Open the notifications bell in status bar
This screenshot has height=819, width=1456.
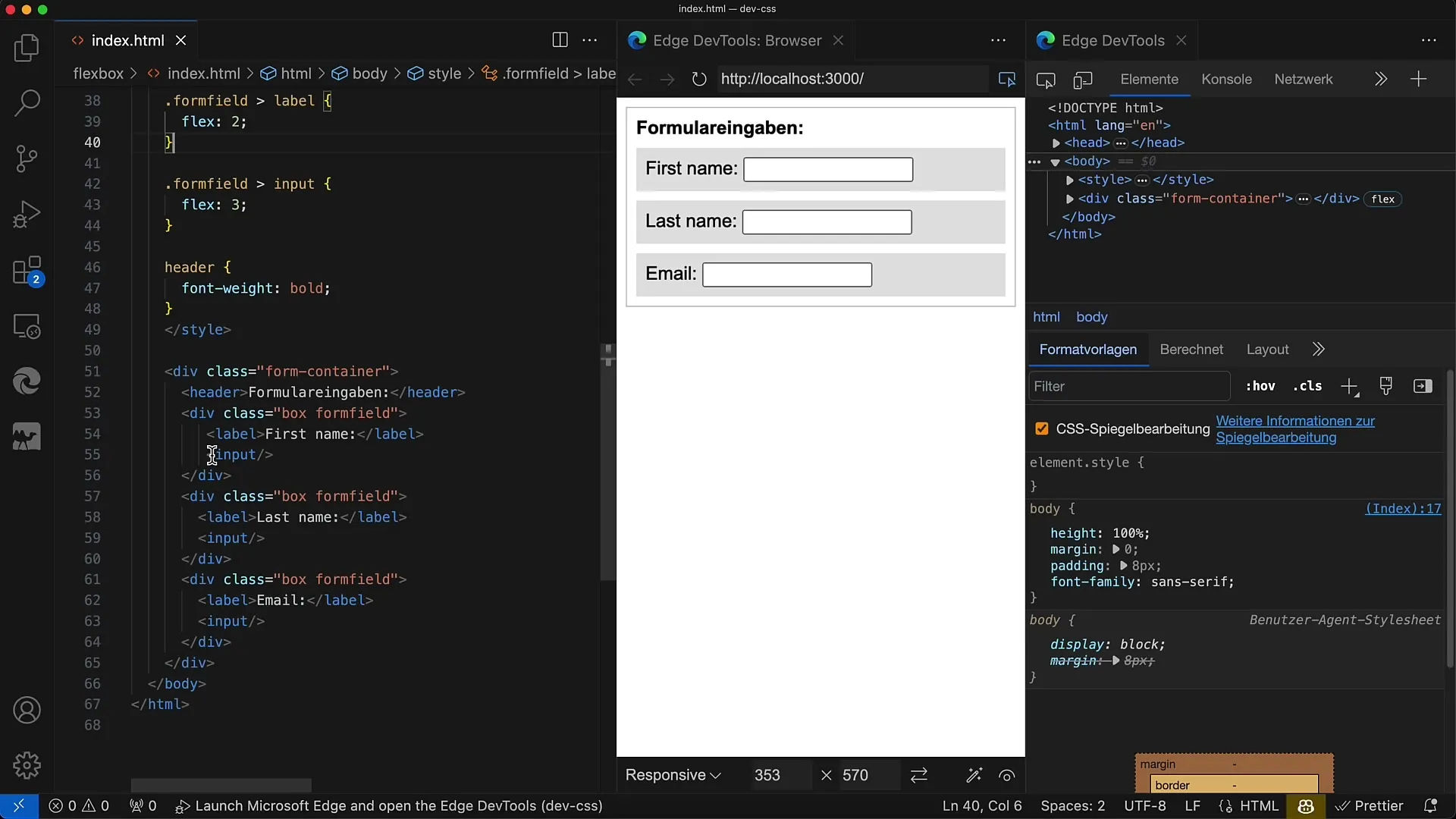click(x=1430, y=805)
